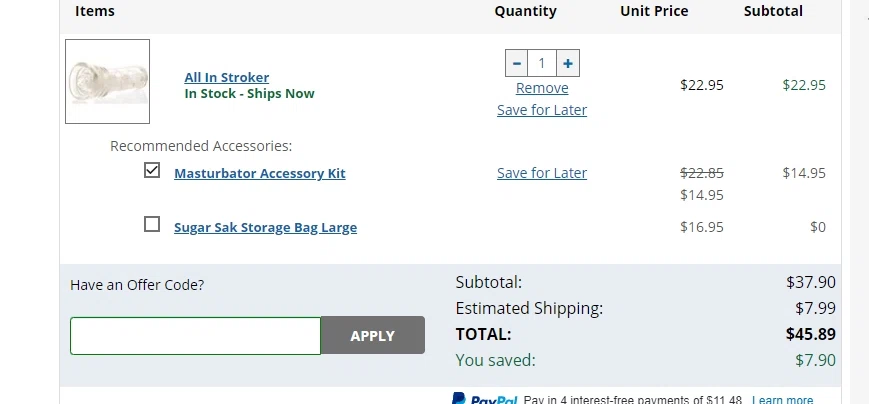
Task: Open Sugar Sak Storage Bag Large link
Action: tap(265, 228)
